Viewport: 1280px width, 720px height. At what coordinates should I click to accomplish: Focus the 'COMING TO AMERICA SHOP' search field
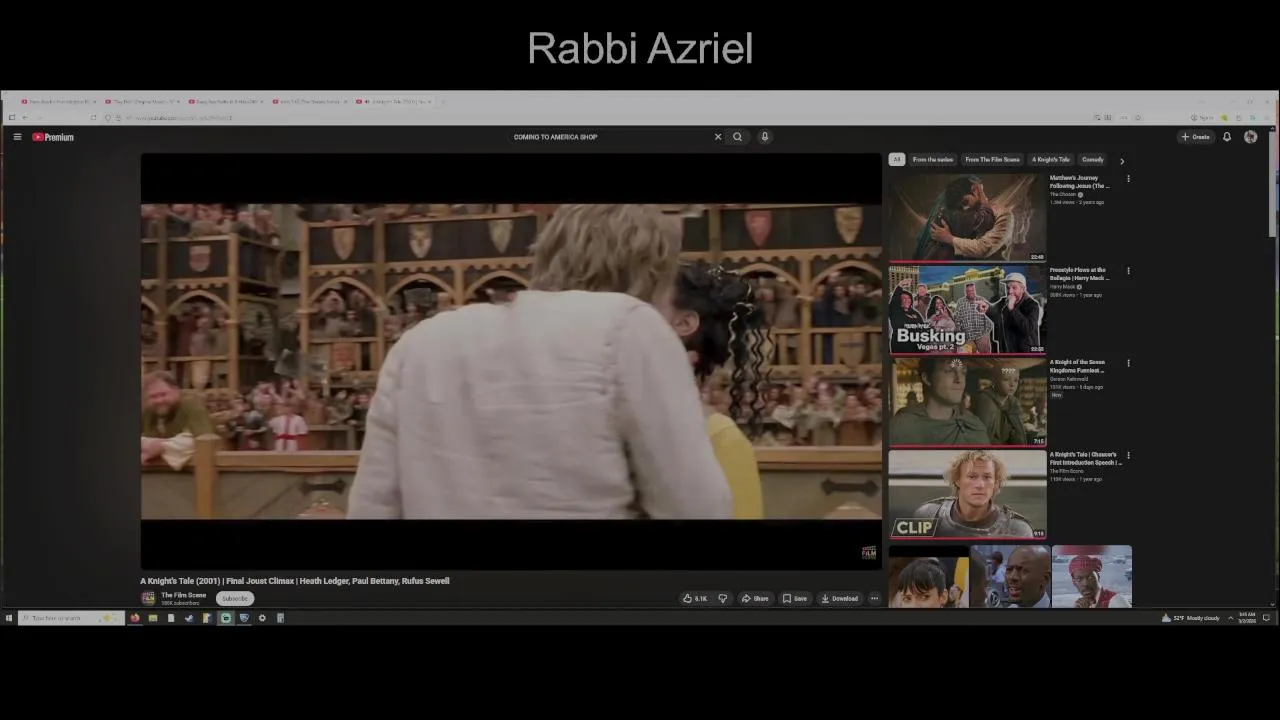pyautogui.click(x=610, y=137)
